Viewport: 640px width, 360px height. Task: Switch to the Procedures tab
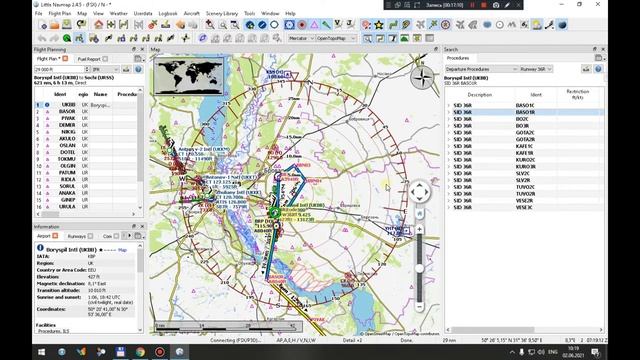tap(458, 58)
